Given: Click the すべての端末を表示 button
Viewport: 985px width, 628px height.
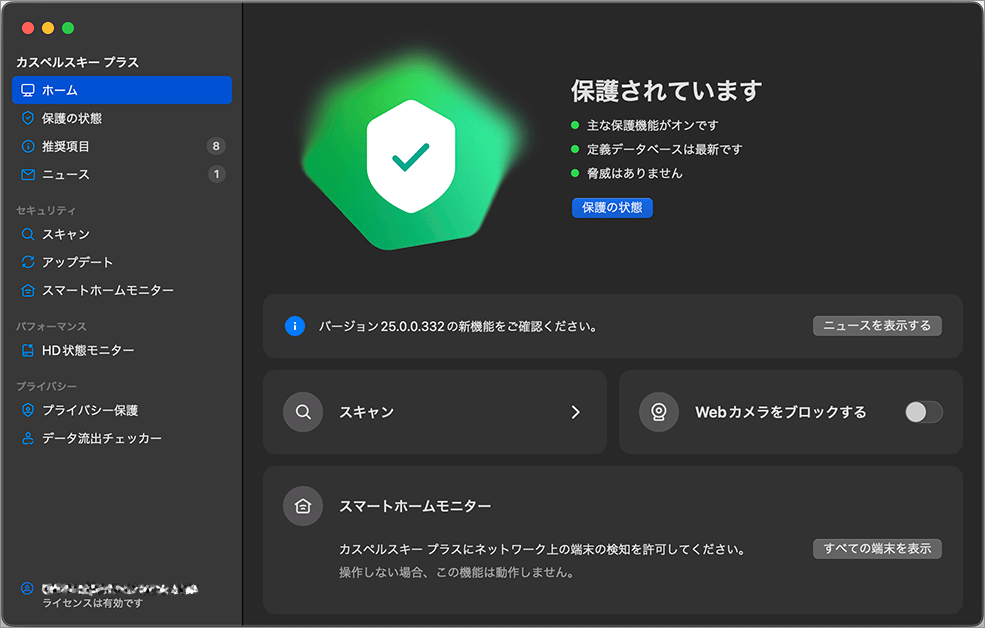Looking at the screenshot, I should click(x=877, y=549).
